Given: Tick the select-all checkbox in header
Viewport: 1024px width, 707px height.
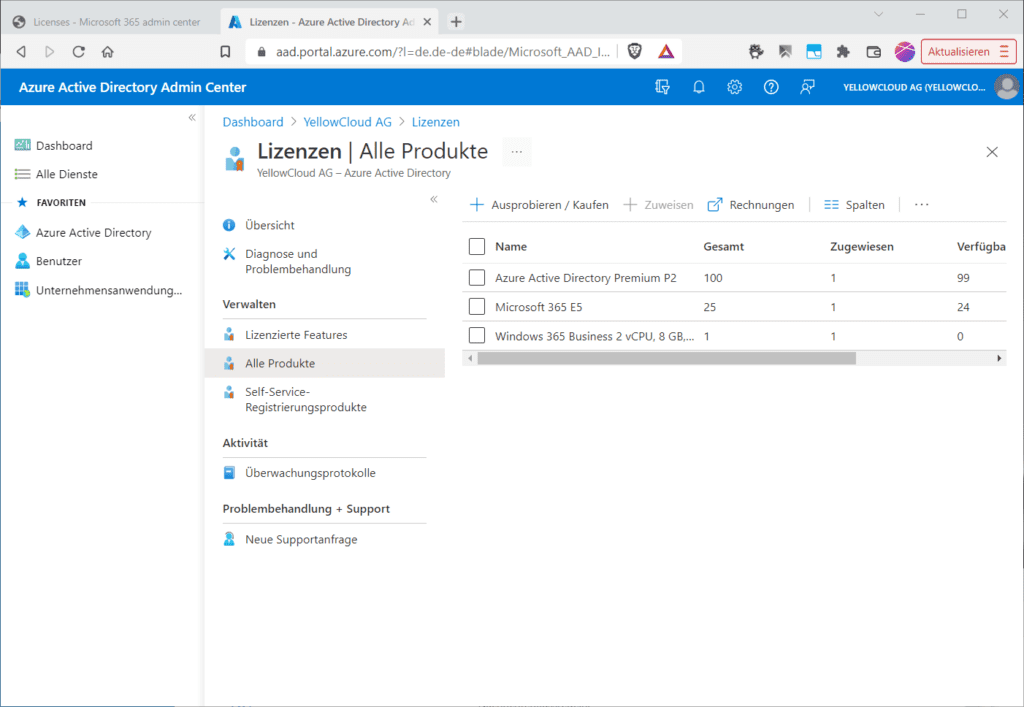Looking at the screenshot, I should pyautogui.click(x=477, y=246).
